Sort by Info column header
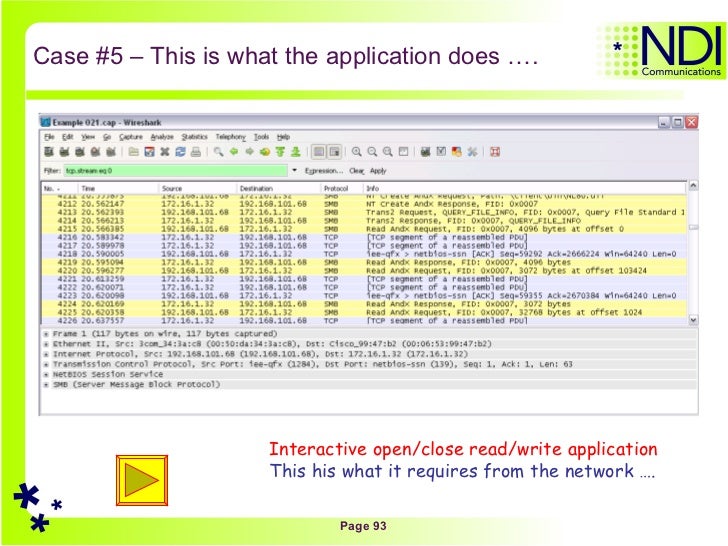 tap(524, 188)
